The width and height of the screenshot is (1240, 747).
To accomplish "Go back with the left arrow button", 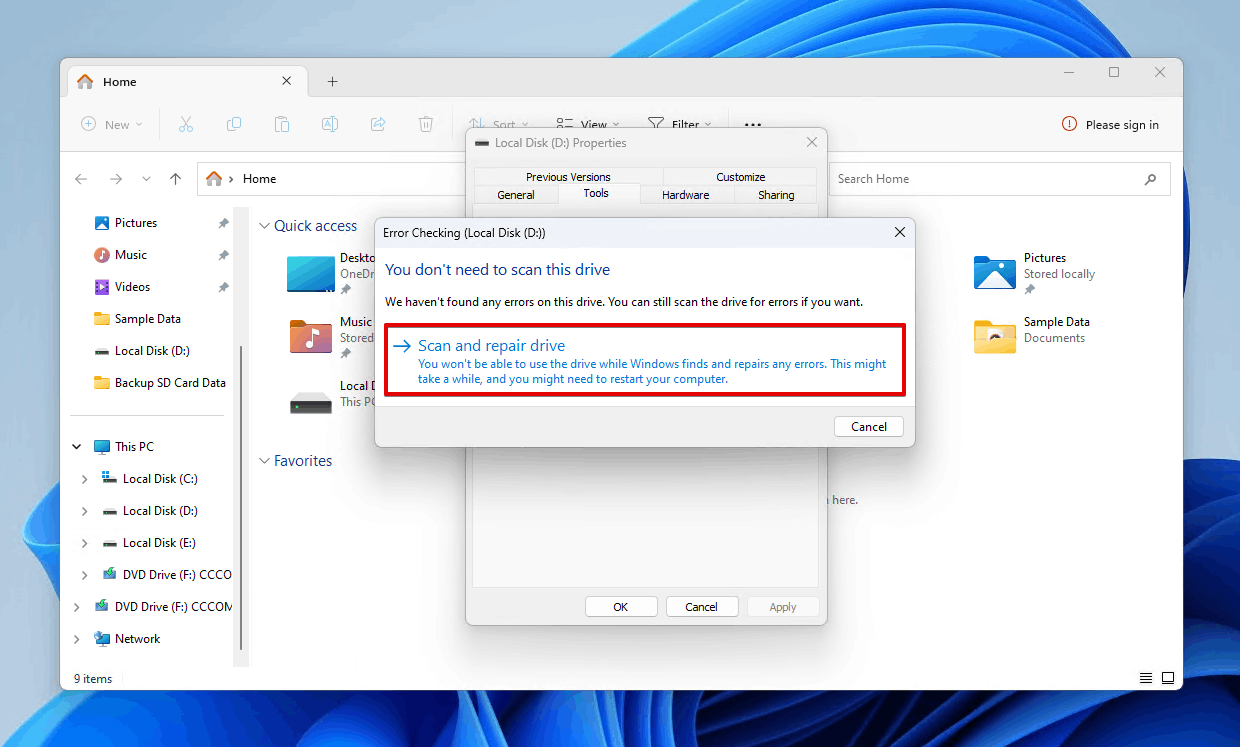I will click(82, 179).
